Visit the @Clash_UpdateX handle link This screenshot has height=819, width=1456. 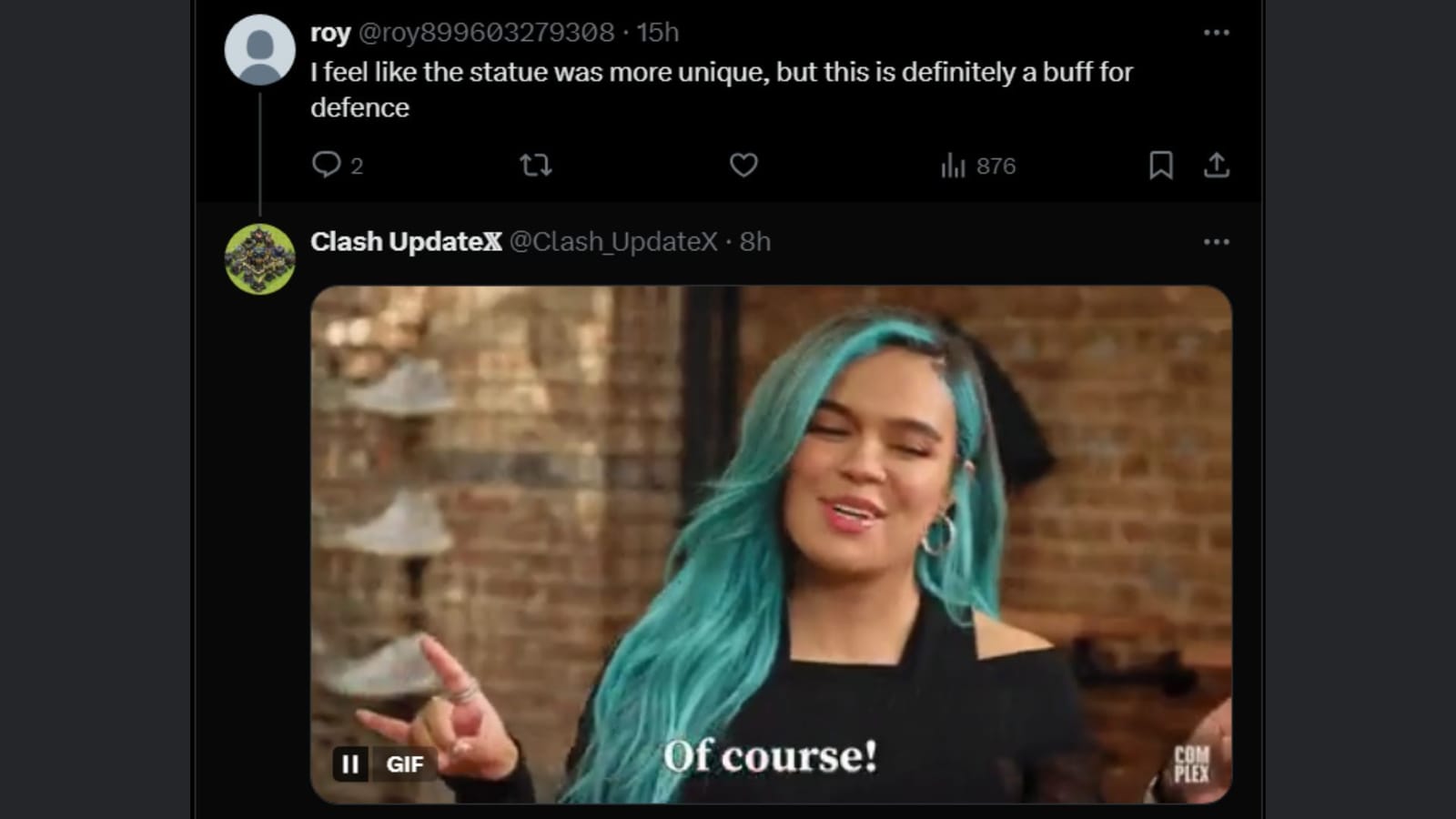[613, 242]
